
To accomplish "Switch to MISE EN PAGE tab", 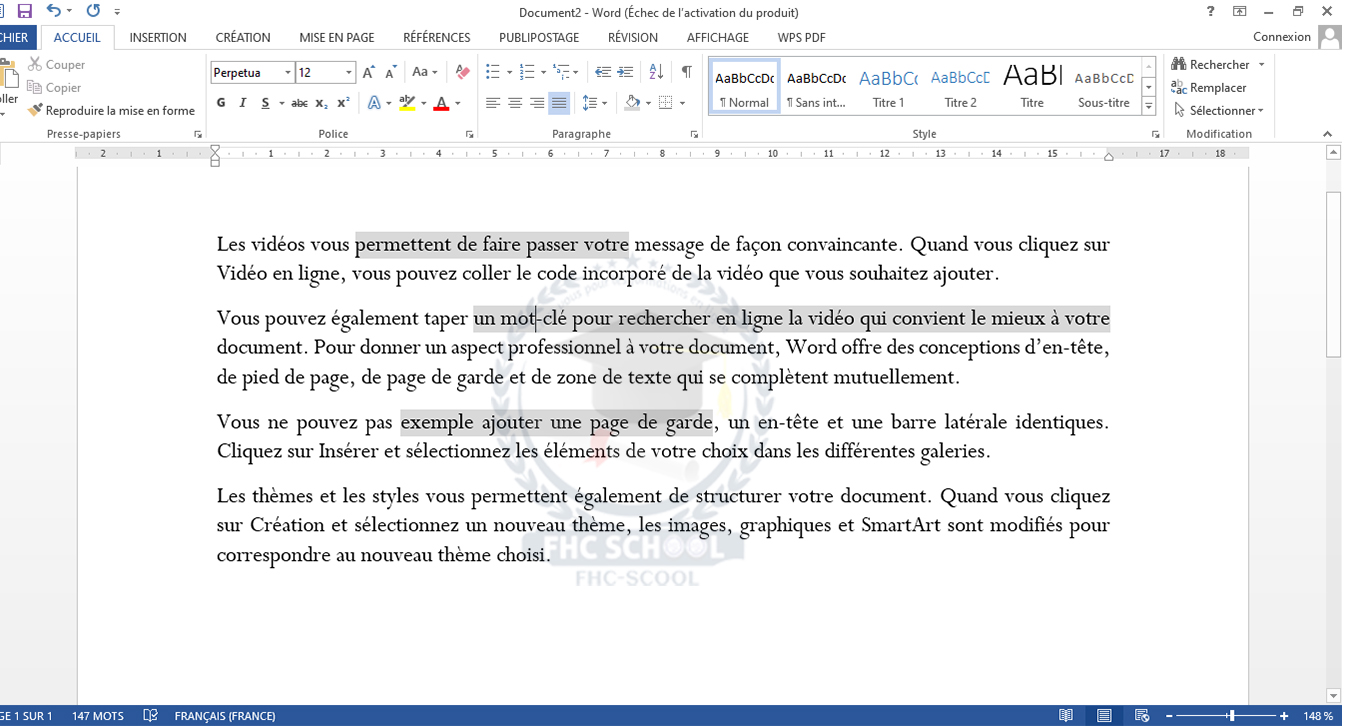I will click(337, 37).
